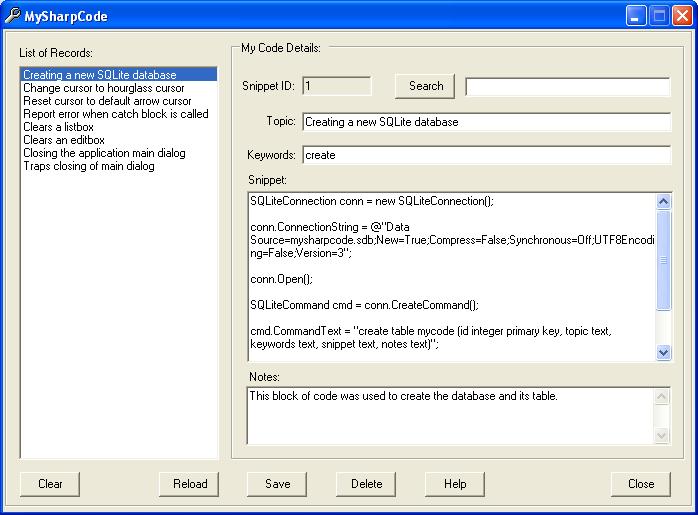Click the 'SQLiteCommand cmd' line in snippet
This screenshot has width=698, height=515.
(x=364, y=305)
